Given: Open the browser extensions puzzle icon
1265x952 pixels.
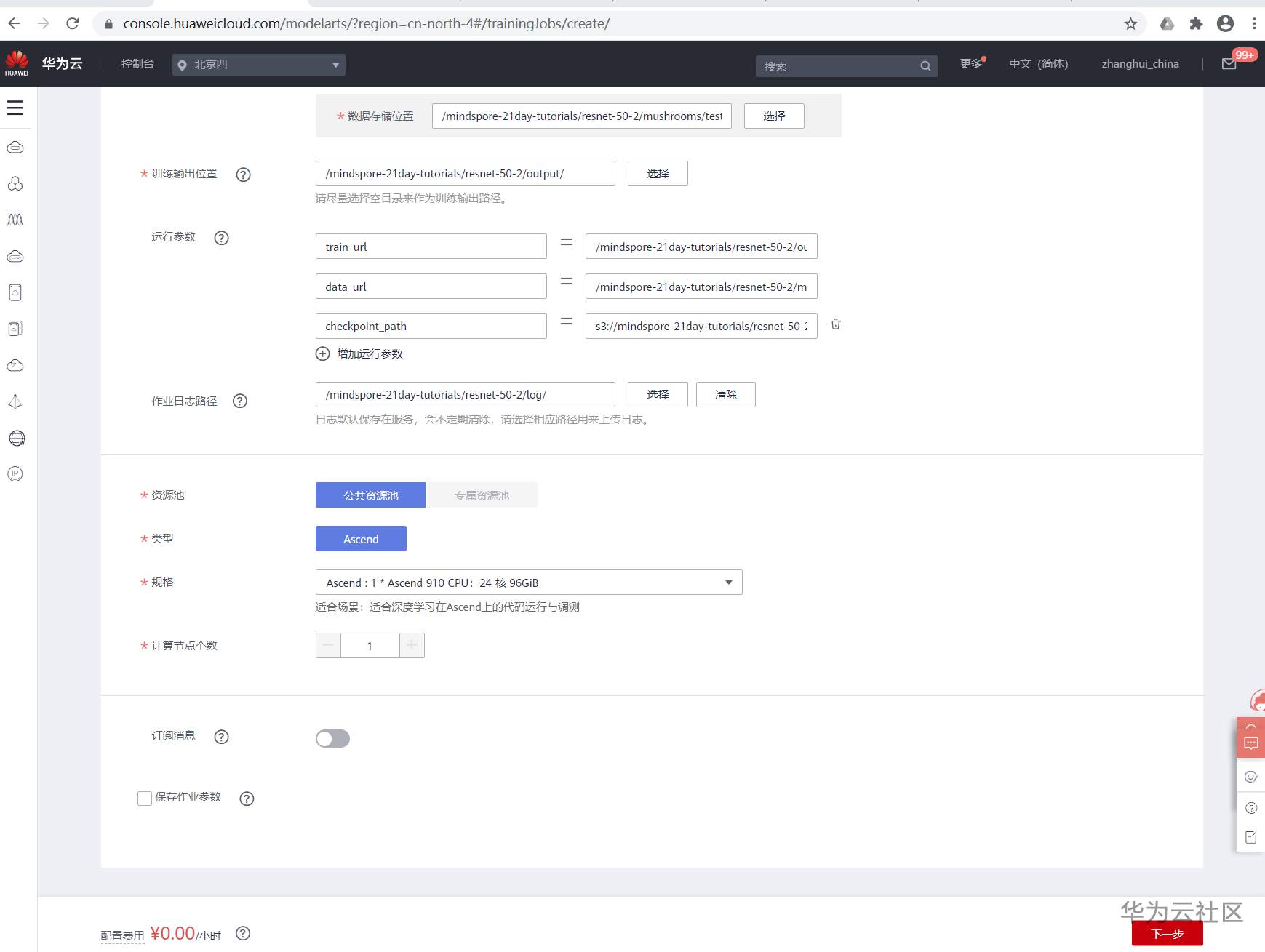Looking at the screenshot, I should pyautogui.click(x=1196, y=24).
